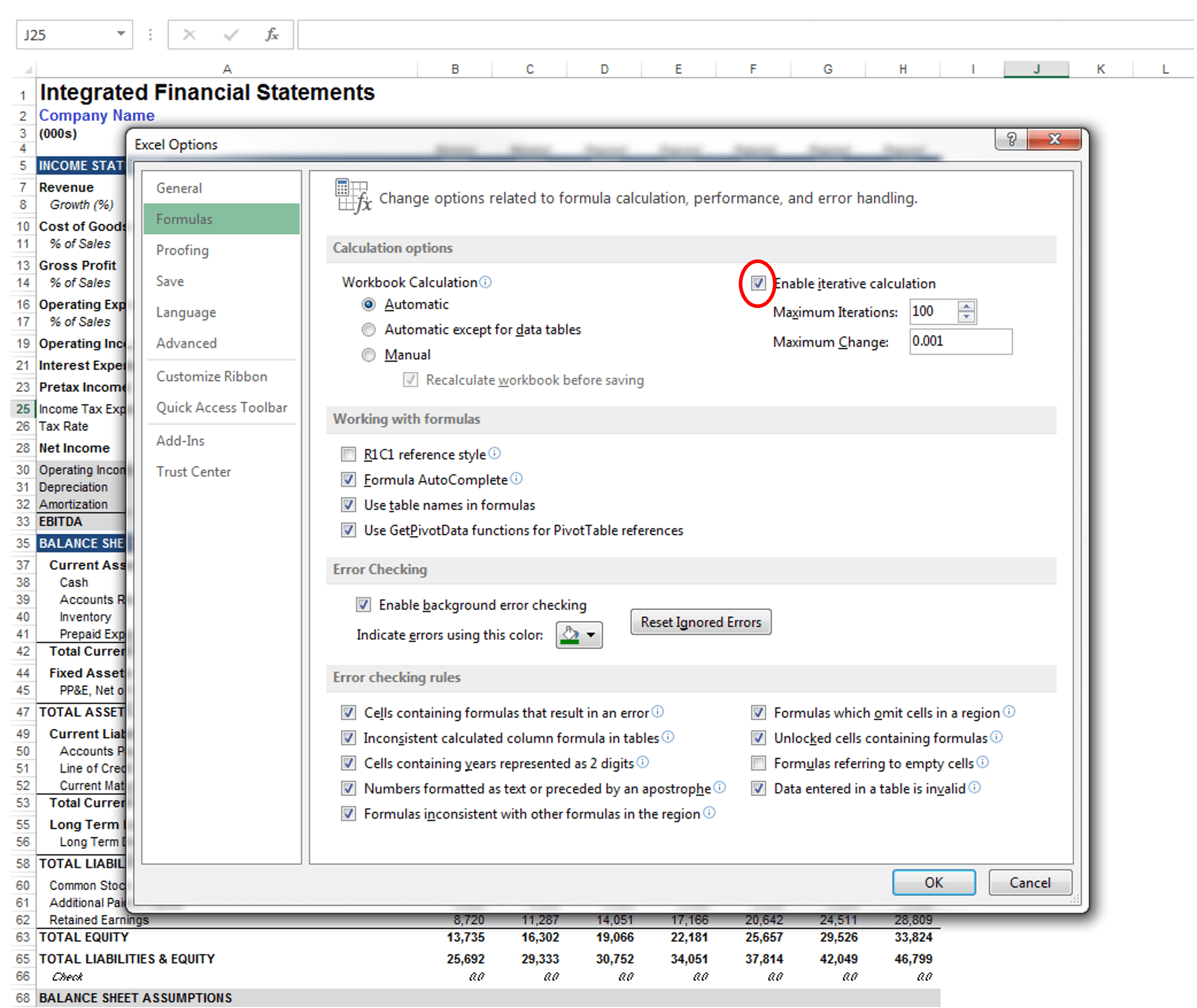The image size is (1197, 1008).
Task: Open the Add-Ins options category
Action: (222, 441)
